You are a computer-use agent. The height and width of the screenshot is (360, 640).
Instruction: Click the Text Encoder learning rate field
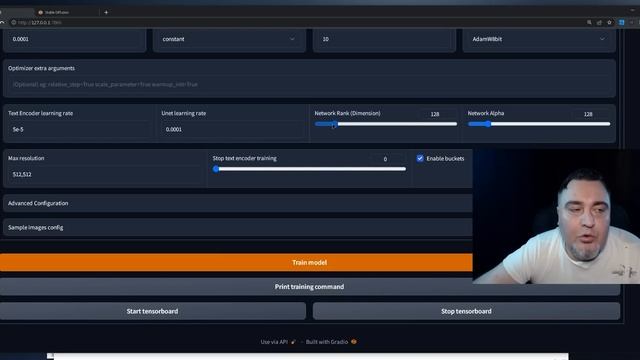[x=79, y=129]
